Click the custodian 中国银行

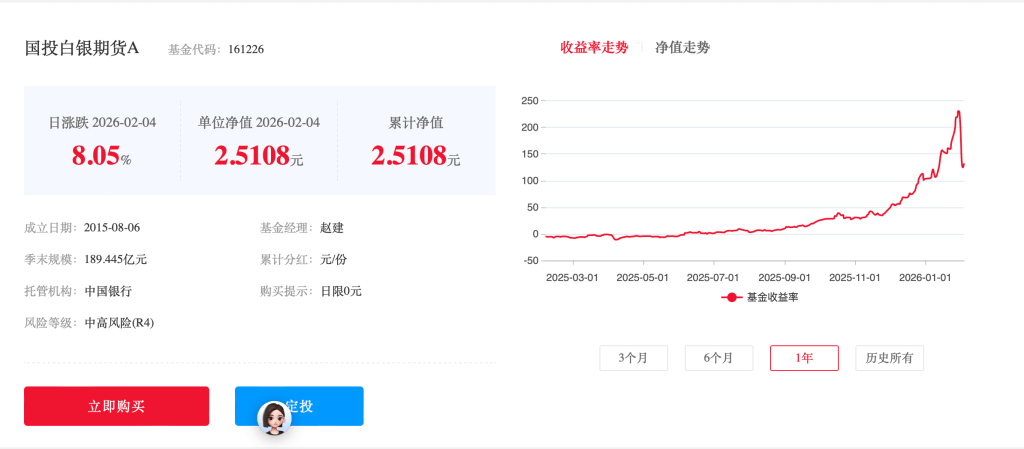point(108,291)
